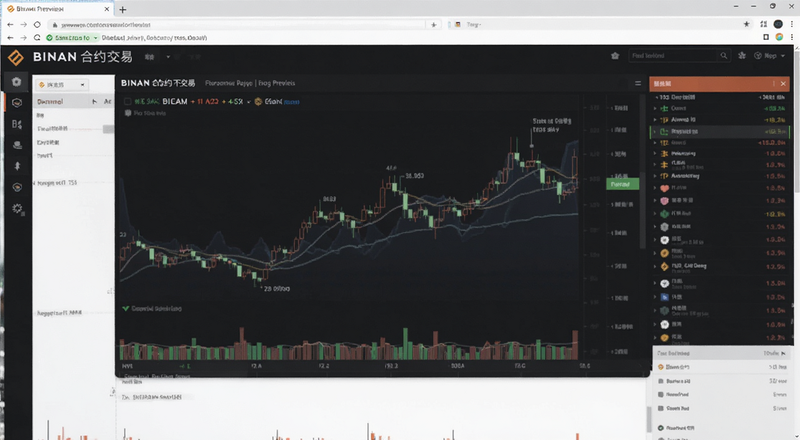Image resolution: width=800 pixels, height=440 pixels.
Task: Toggle the green checkmark above the volume bars
Action: click(x=126, y=308)
